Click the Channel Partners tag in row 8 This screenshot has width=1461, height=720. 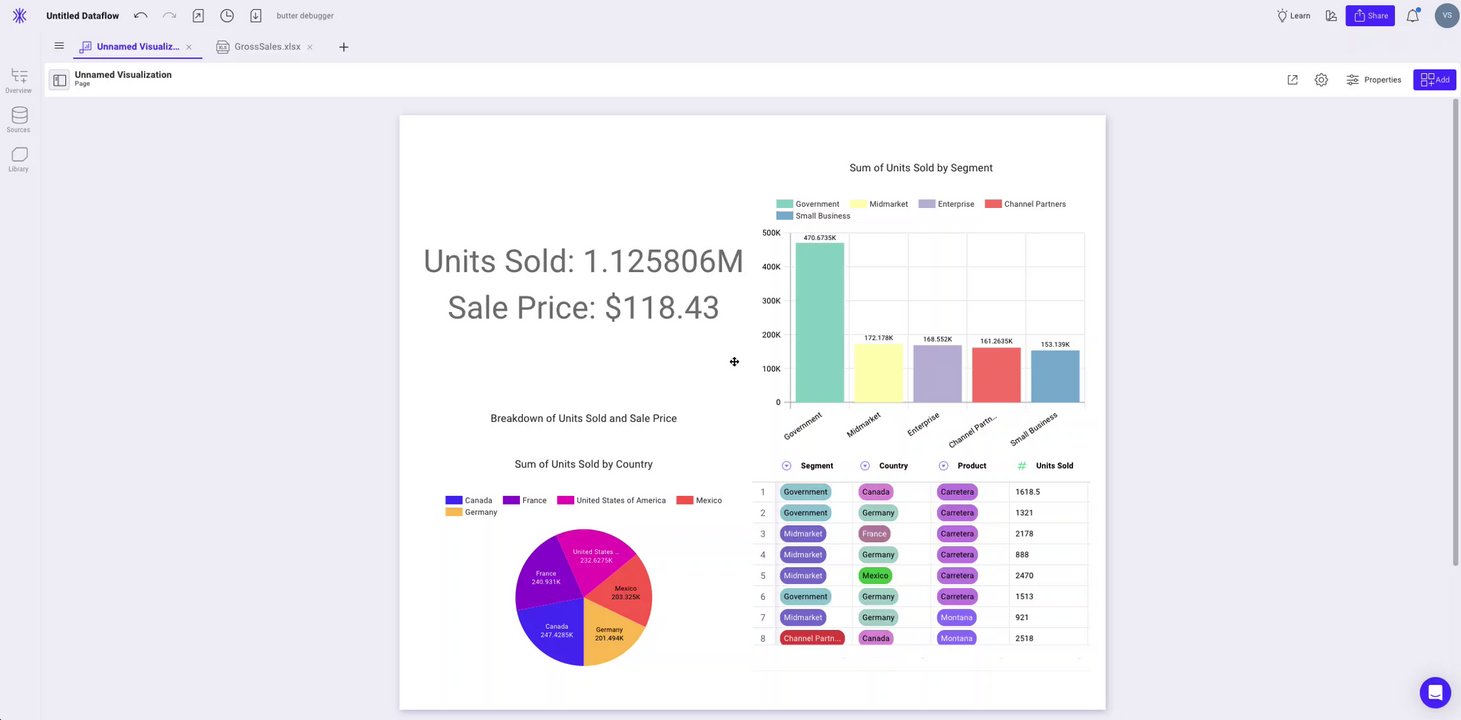(813, 638)
